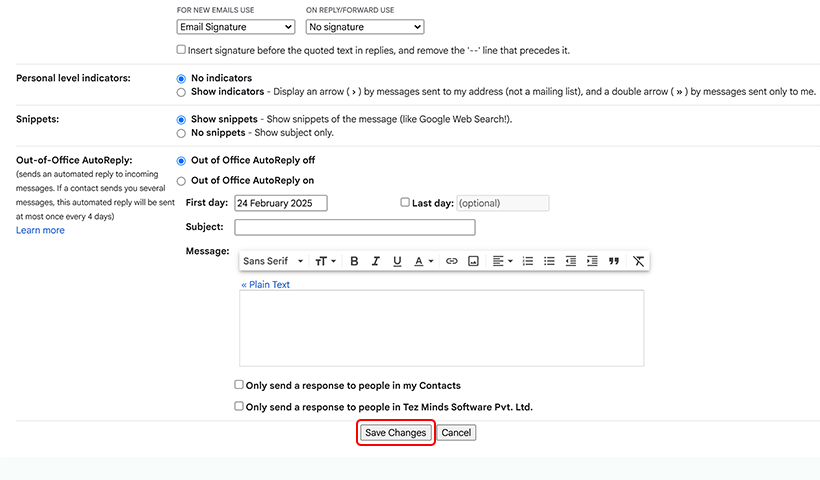820x480 pixels.
Task: Open the 'On reply/forward use' signature dropdown
Action: 365,27
